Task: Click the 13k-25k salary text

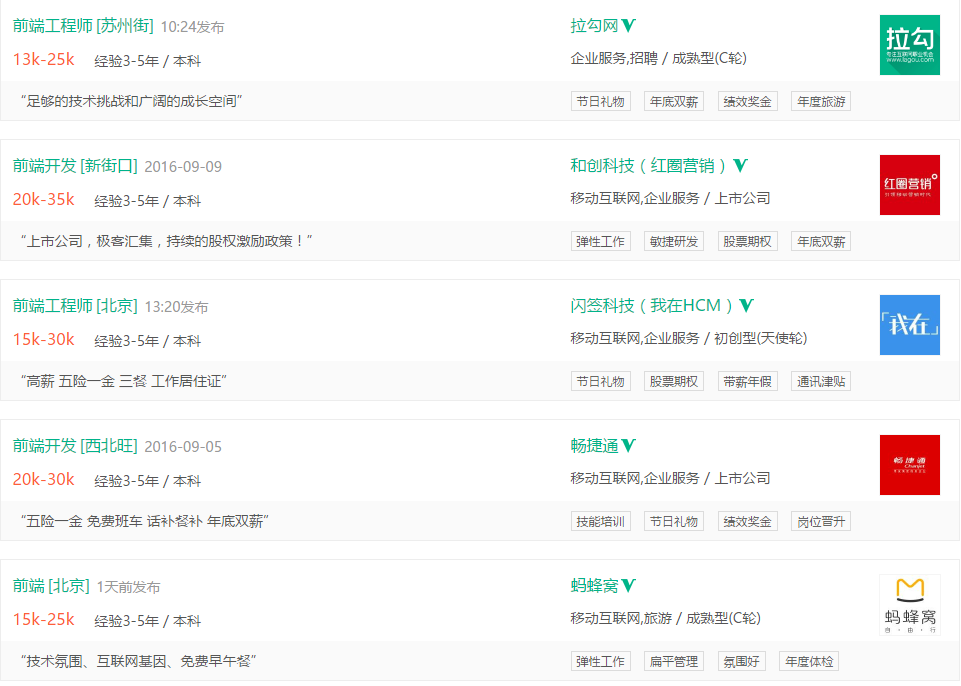Action: 44,59
